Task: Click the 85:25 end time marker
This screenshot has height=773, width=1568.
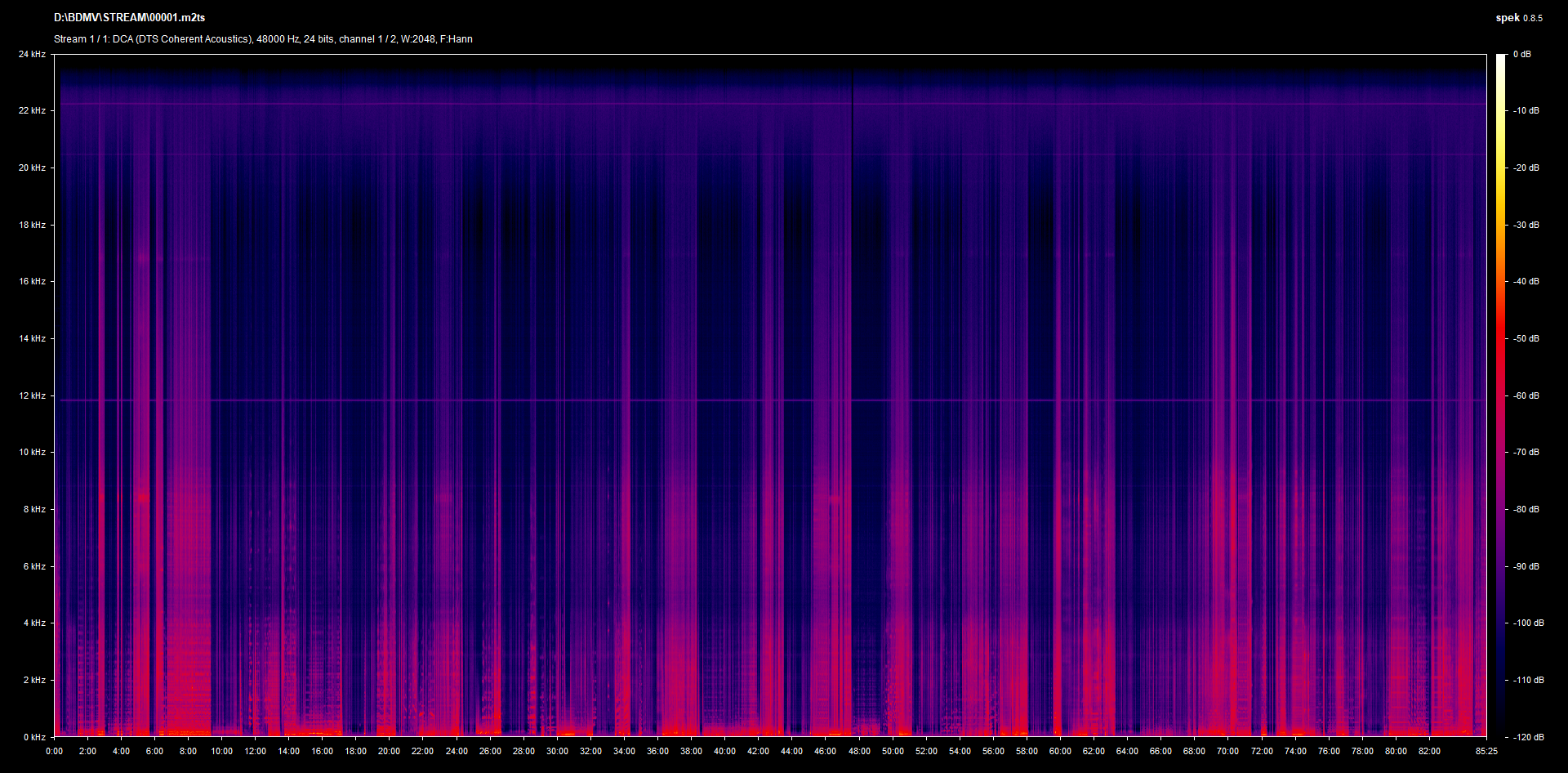Action: [x=1486, y=751]
